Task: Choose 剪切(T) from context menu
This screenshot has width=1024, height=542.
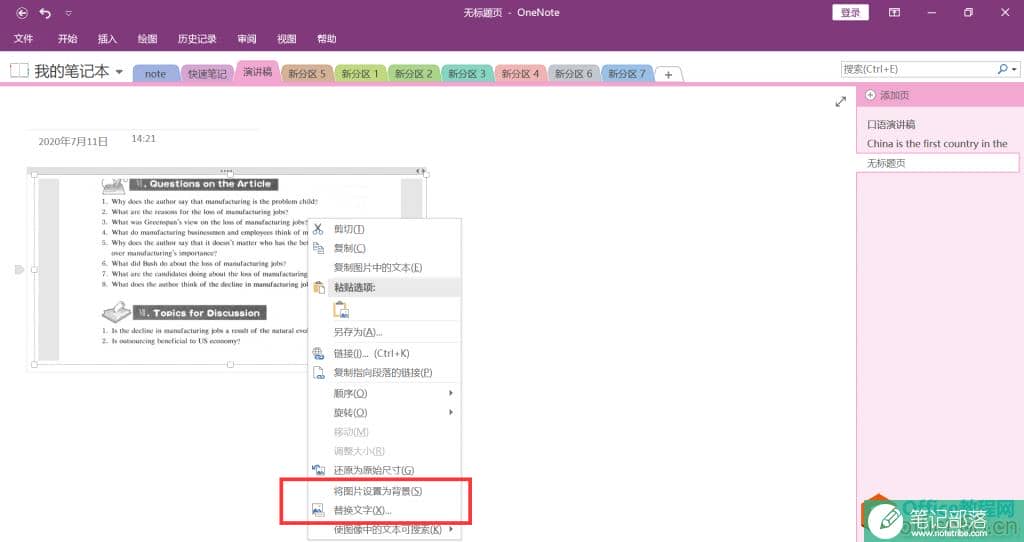Action: [x=385, y=229]
